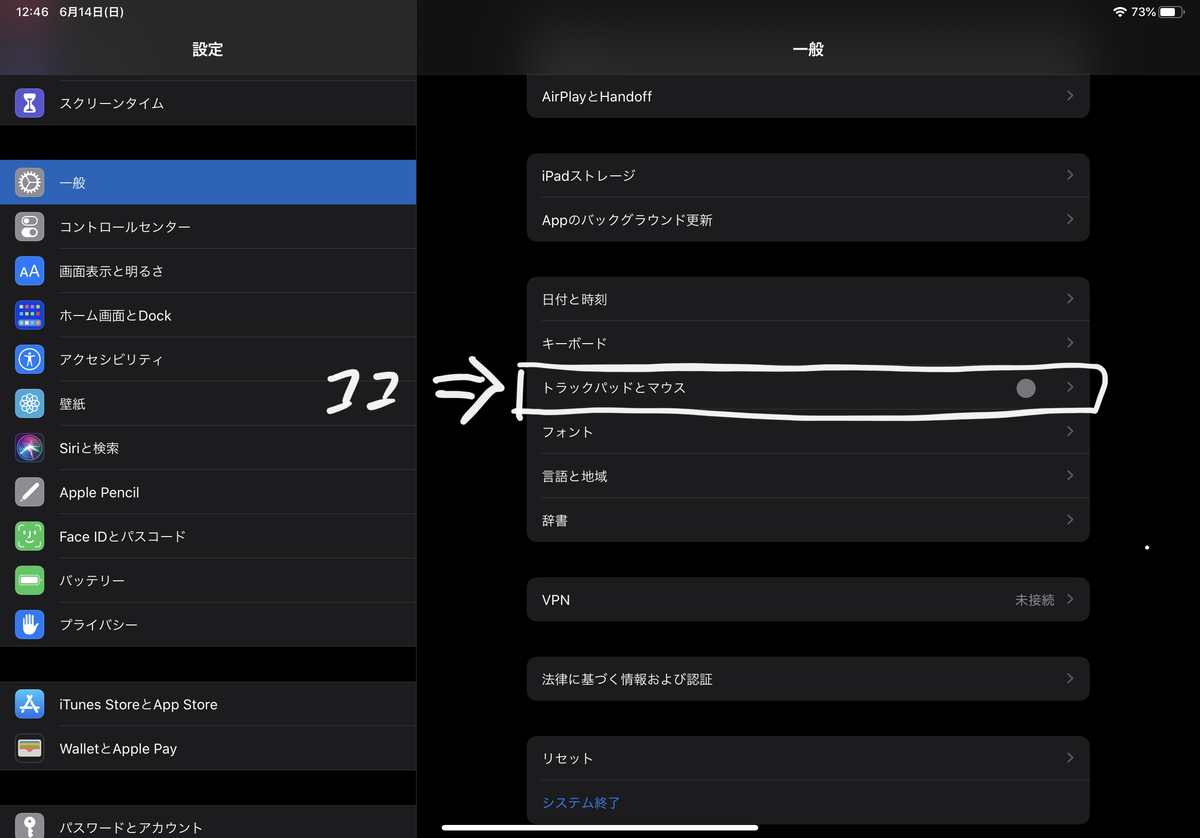Viewport: 1200px width, 838px height.
Task: Open the プライバシー hand icon
Action: [30, 624]
